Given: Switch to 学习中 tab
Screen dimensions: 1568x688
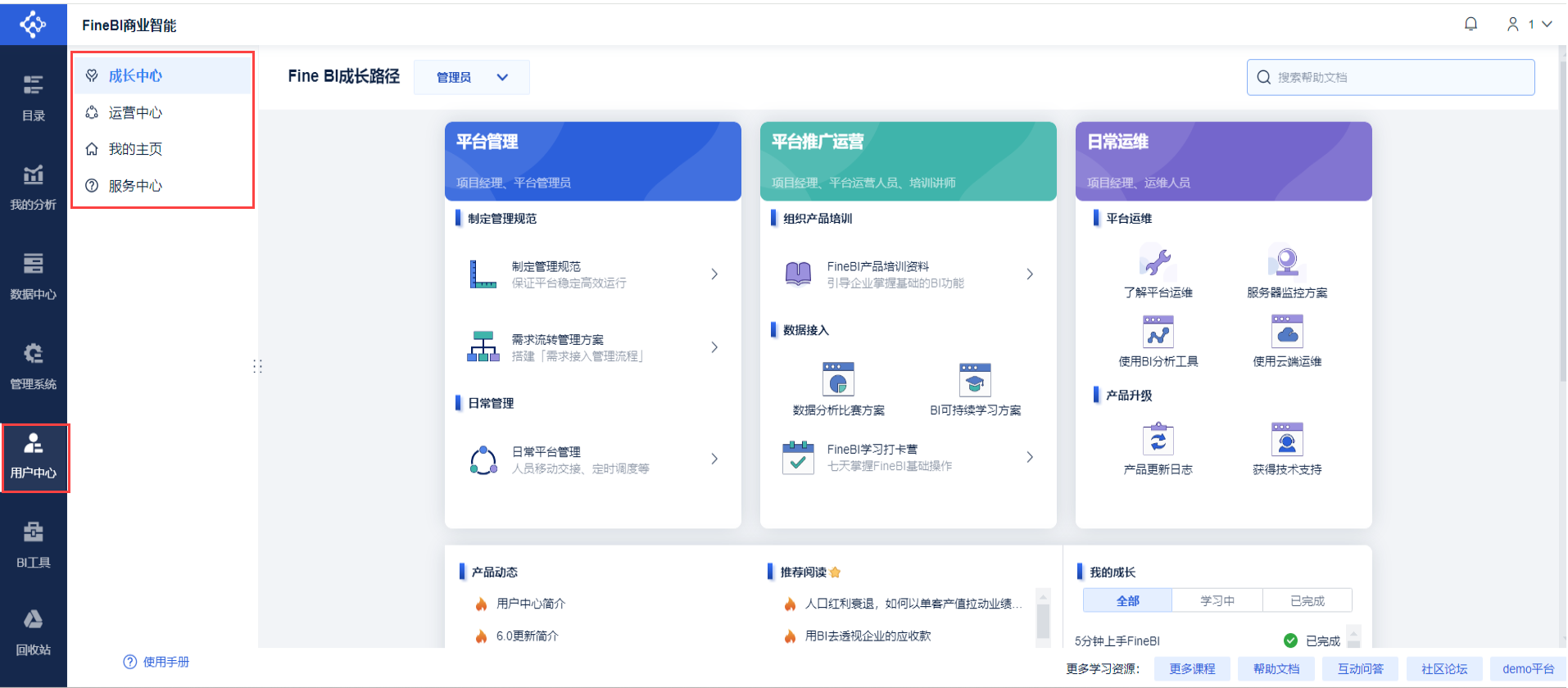Looking at the screenshot, I should (1217, 601).
